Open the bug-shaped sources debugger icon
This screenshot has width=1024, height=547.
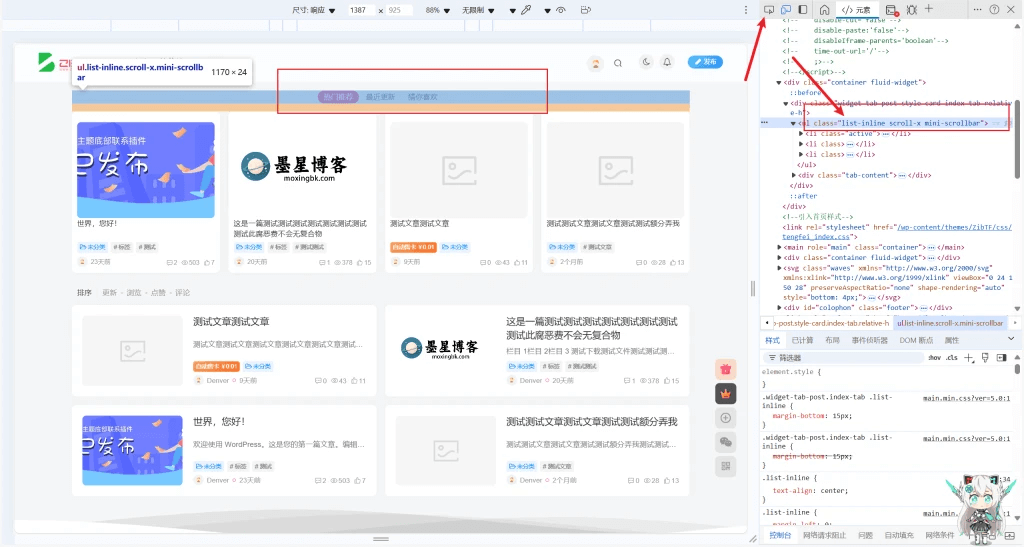point(912,10)
